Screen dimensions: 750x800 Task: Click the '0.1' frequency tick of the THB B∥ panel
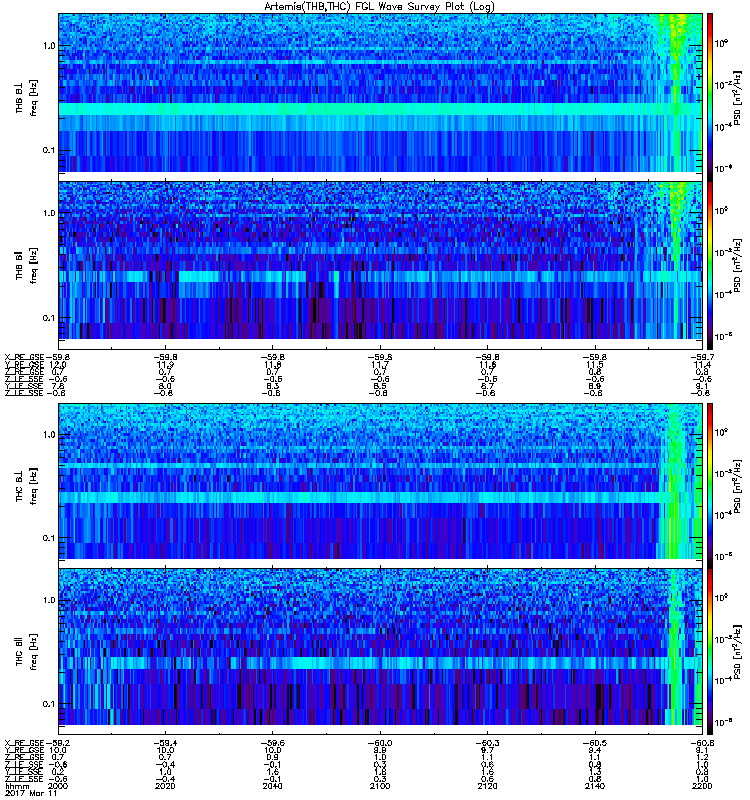[x=49, y=318]
